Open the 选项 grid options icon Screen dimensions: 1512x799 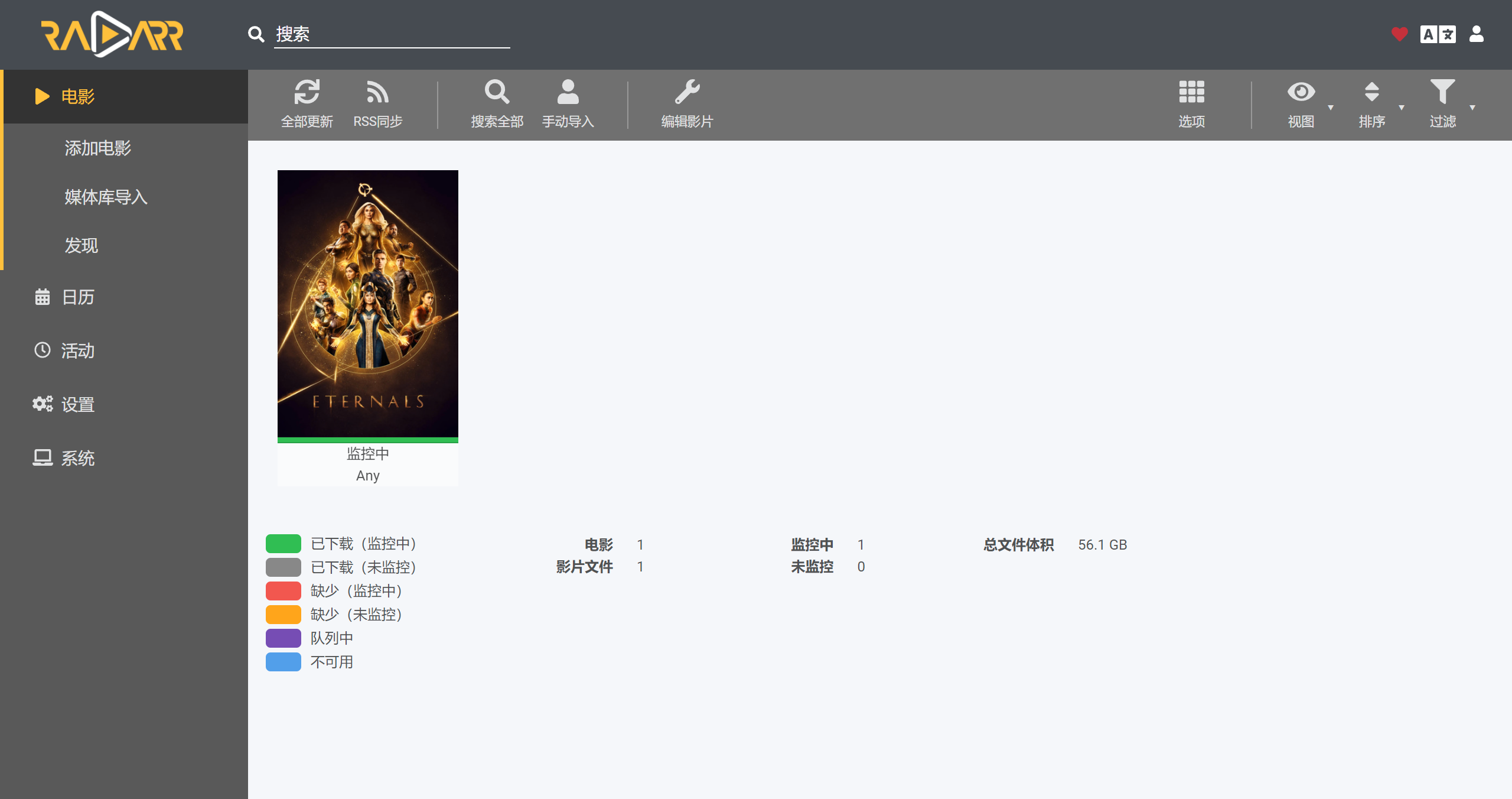click(1191, 93)
